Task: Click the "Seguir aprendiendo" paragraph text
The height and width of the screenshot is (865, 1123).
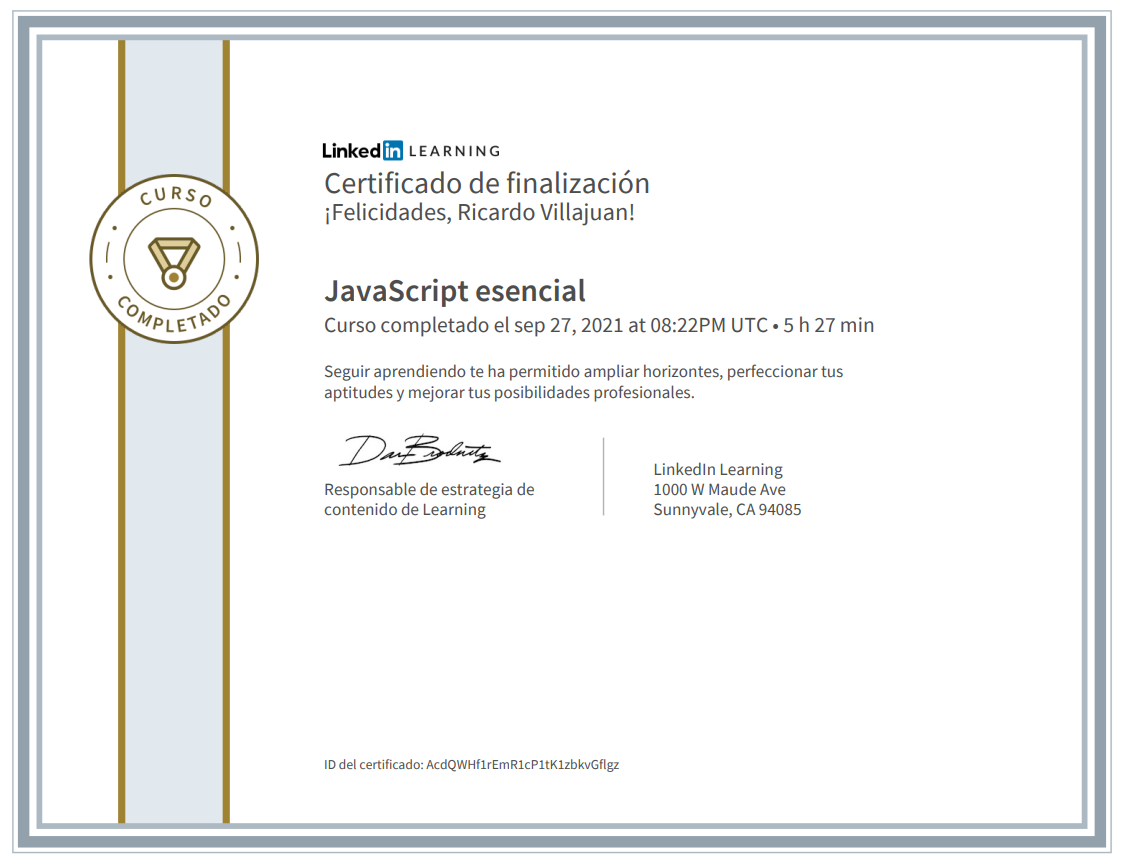Action: point(583,382)
